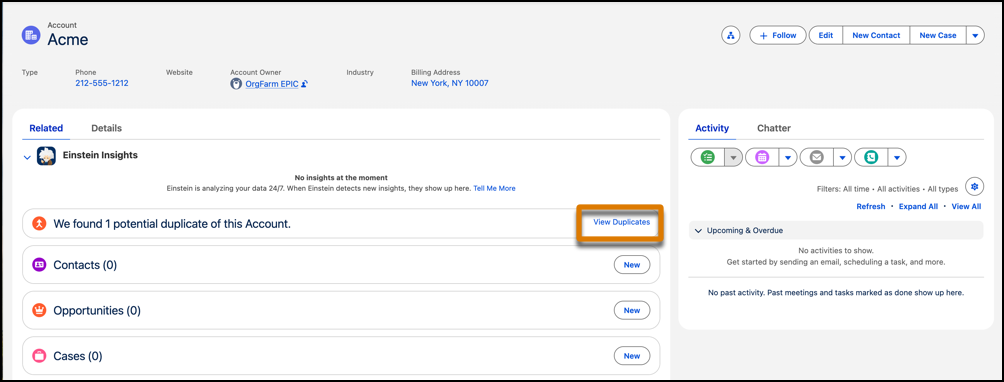Click New in the Cases card

pos(631,356)
